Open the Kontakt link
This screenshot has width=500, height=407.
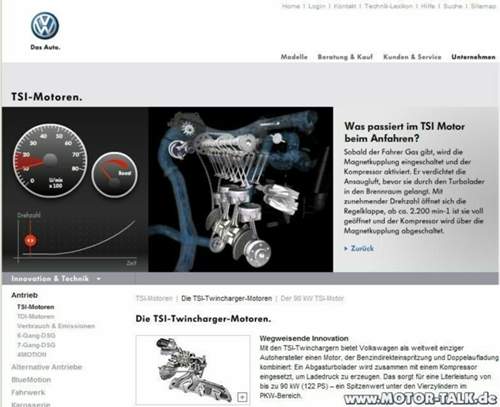click(x=345, y=6)
